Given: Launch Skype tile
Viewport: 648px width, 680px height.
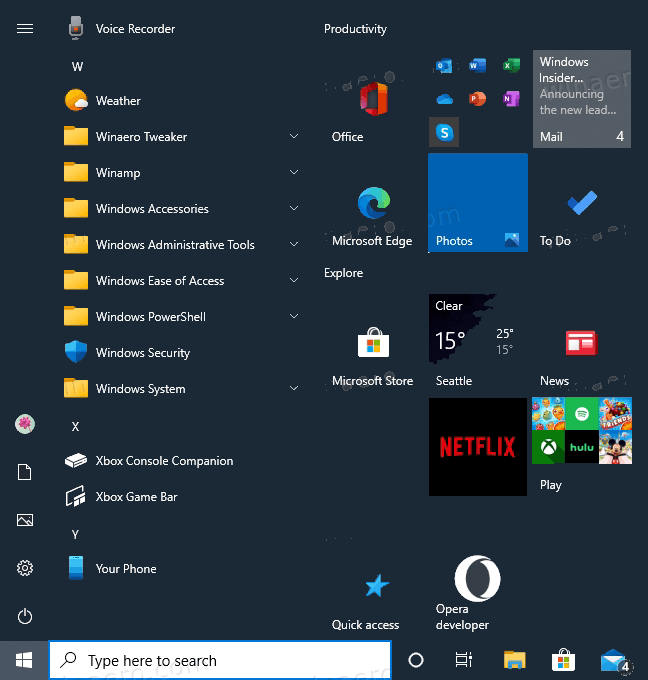Looking at the screenshot, I should (x=444, y=132).
